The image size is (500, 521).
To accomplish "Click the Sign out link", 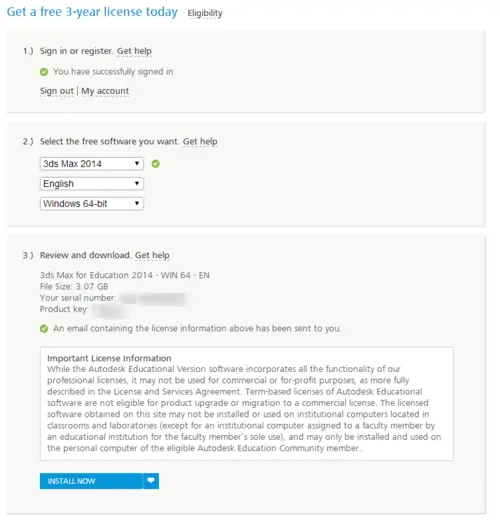I will [57, 91].
